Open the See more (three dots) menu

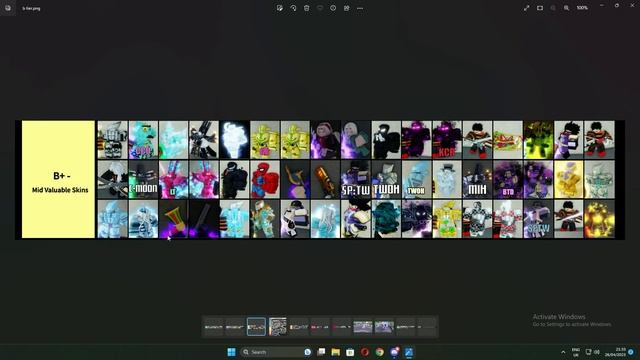360,8
